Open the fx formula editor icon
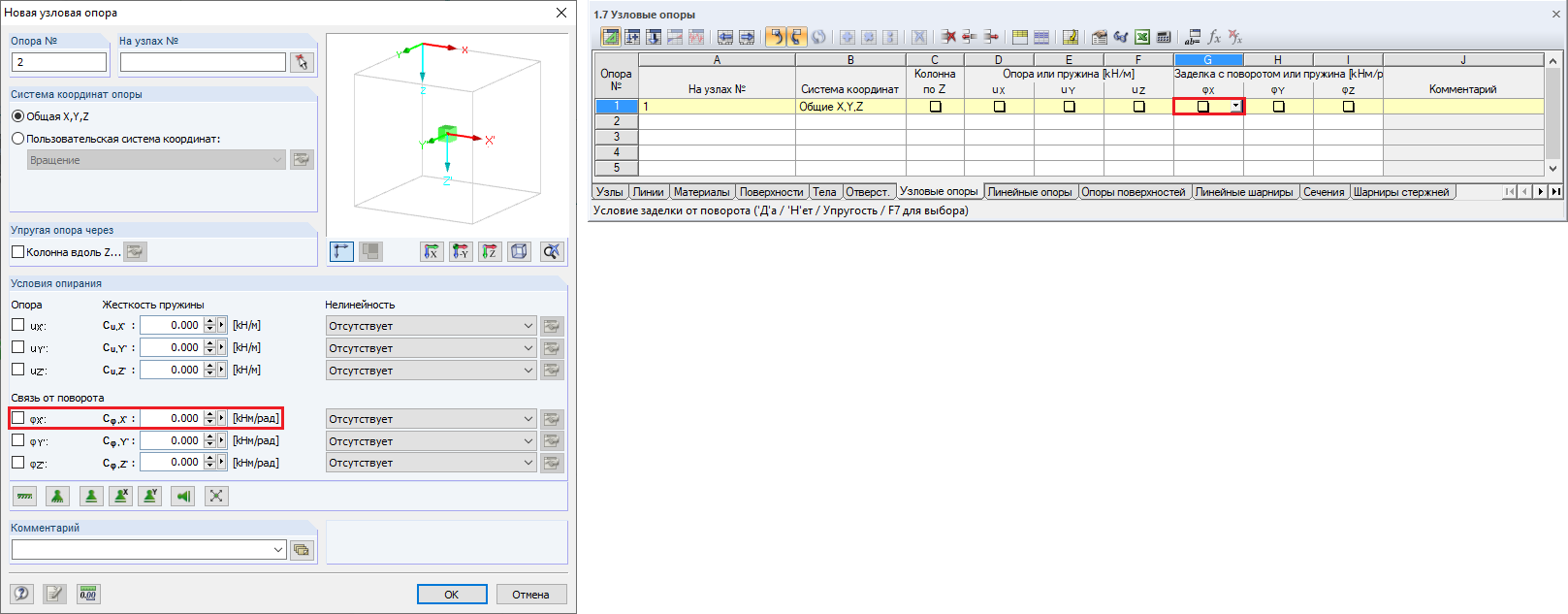Screen dimensions: 1568x614 click(x=1214, y=37)
